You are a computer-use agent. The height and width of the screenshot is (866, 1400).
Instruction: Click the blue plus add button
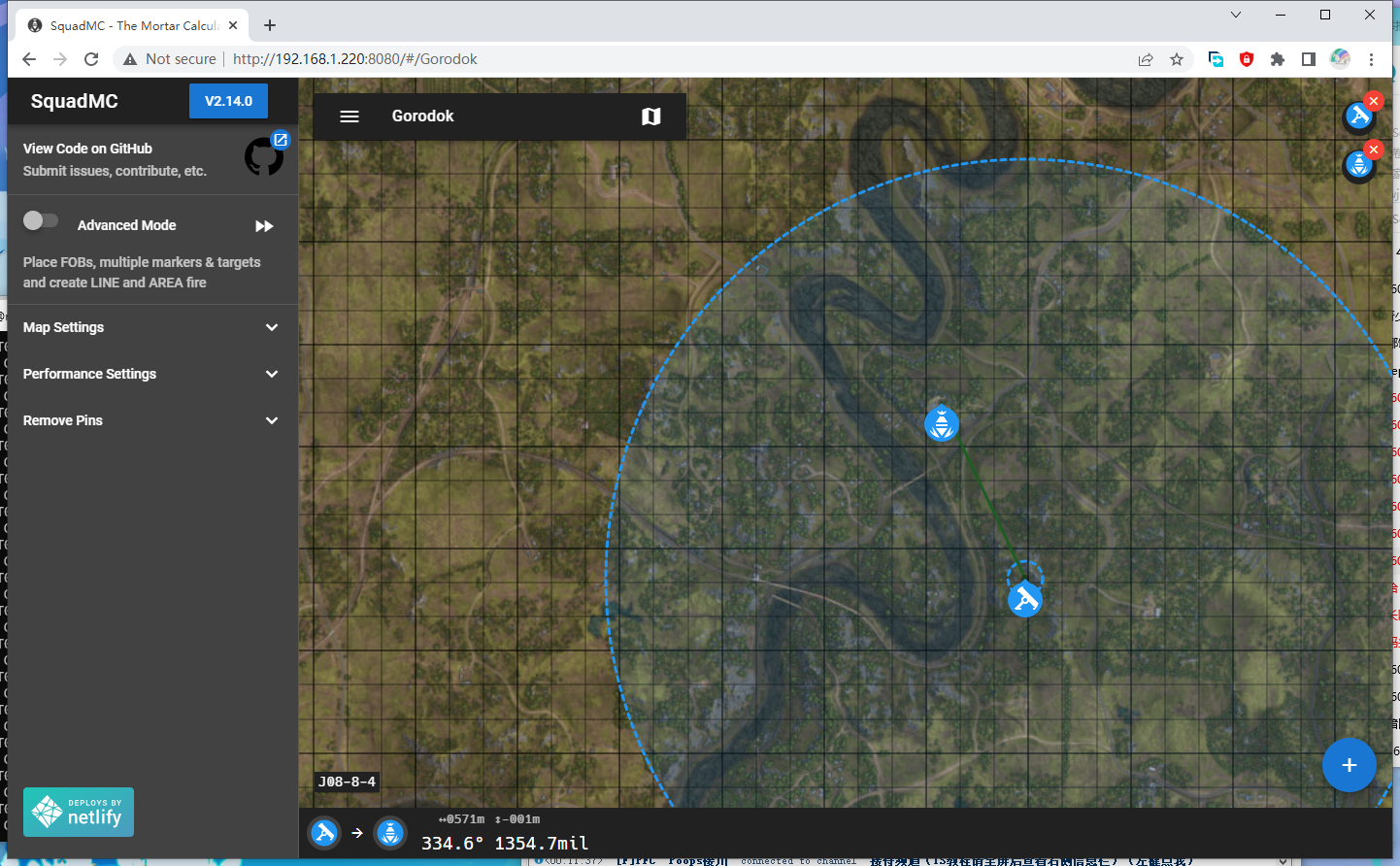pyautogui.click(x=1349, y=765)
